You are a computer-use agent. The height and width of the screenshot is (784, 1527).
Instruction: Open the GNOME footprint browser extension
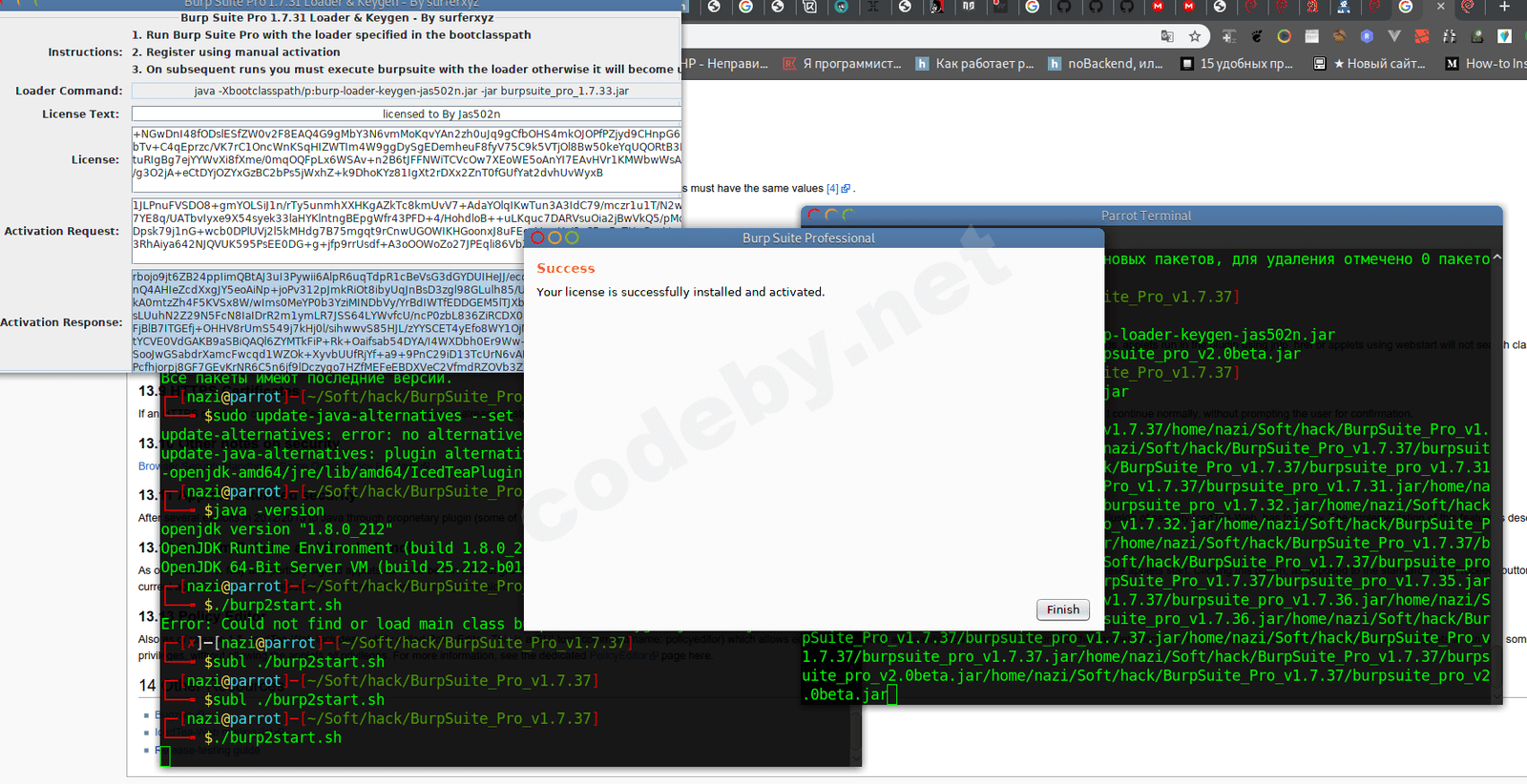point(1257,36)
